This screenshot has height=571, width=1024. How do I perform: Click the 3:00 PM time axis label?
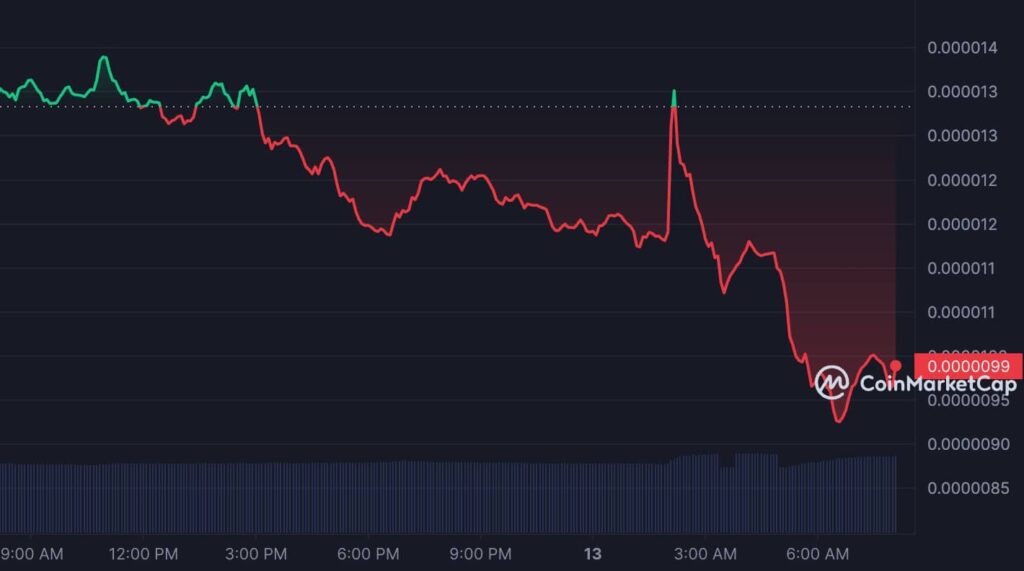click(x=256, y=553)
